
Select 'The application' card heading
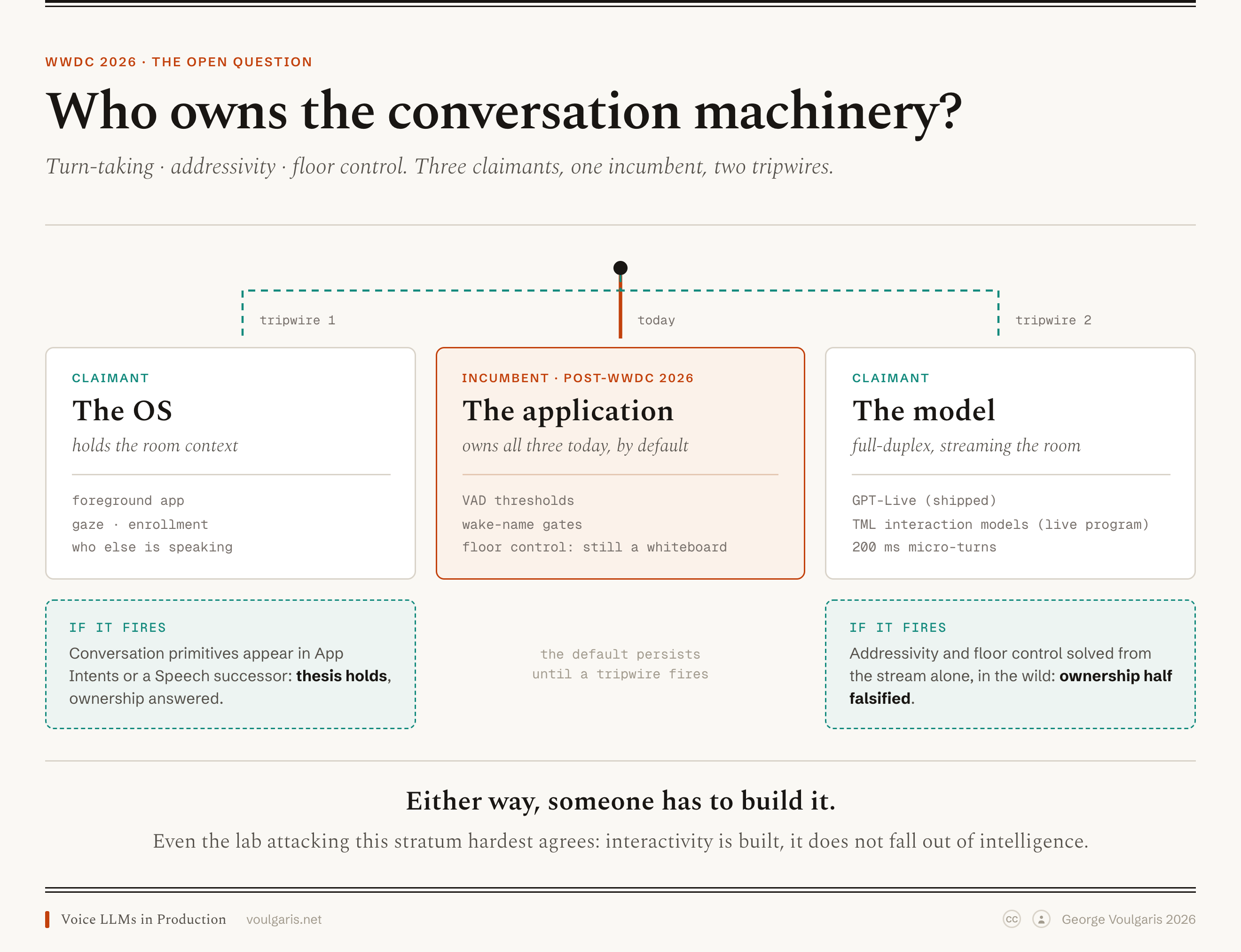pyautogui.click(x=568, y=411)
